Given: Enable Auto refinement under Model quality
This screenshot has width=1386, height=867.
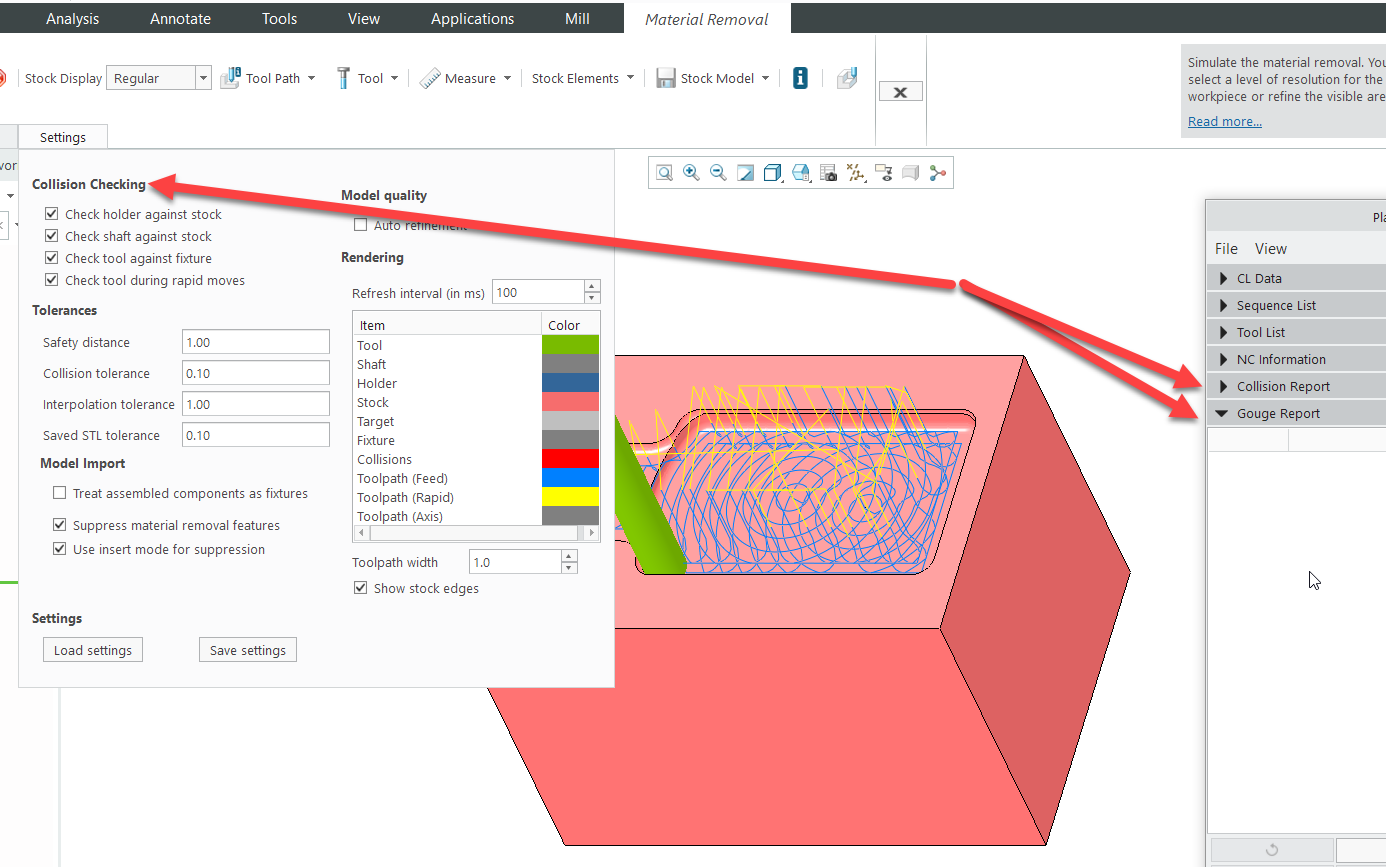Looking at the screenshot, I should [x=361, y=224].
